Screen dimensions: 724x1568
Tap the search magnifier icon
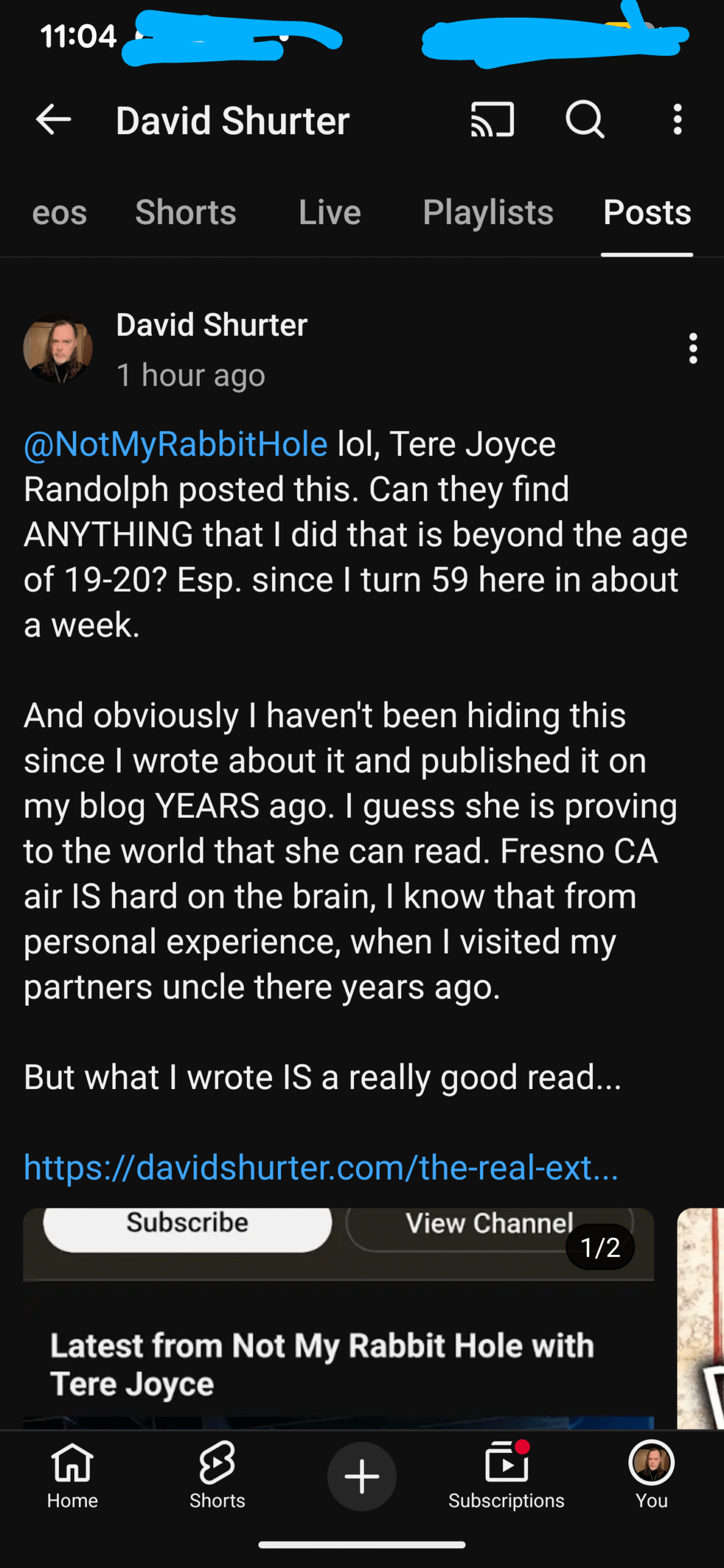[585, 119]
